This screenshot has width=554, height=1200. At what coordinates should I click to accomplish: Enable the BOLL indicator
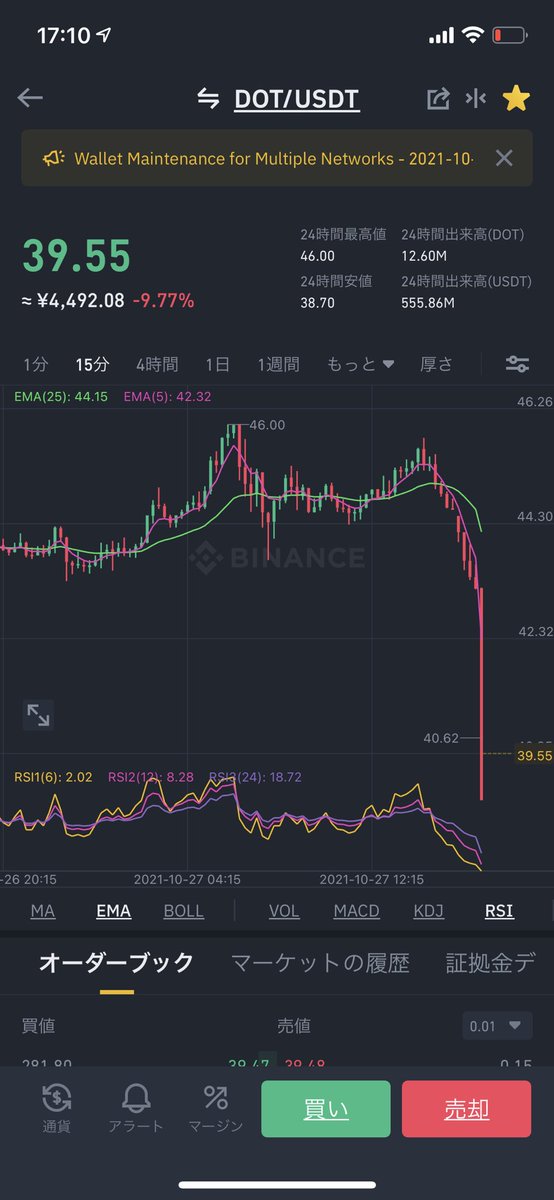point(184,911)
